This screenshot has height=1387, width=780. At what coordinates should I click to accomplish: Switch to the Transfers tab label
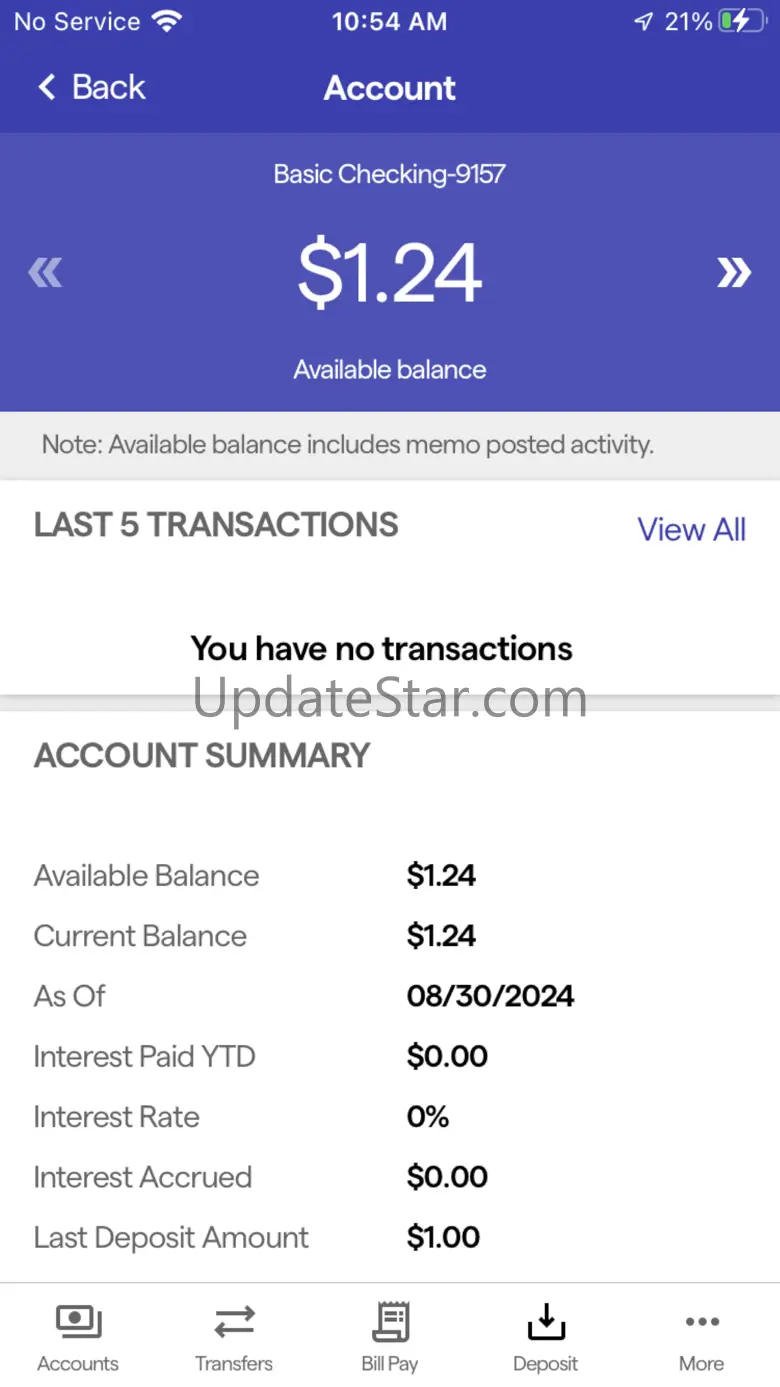(x=234, y=1364)
